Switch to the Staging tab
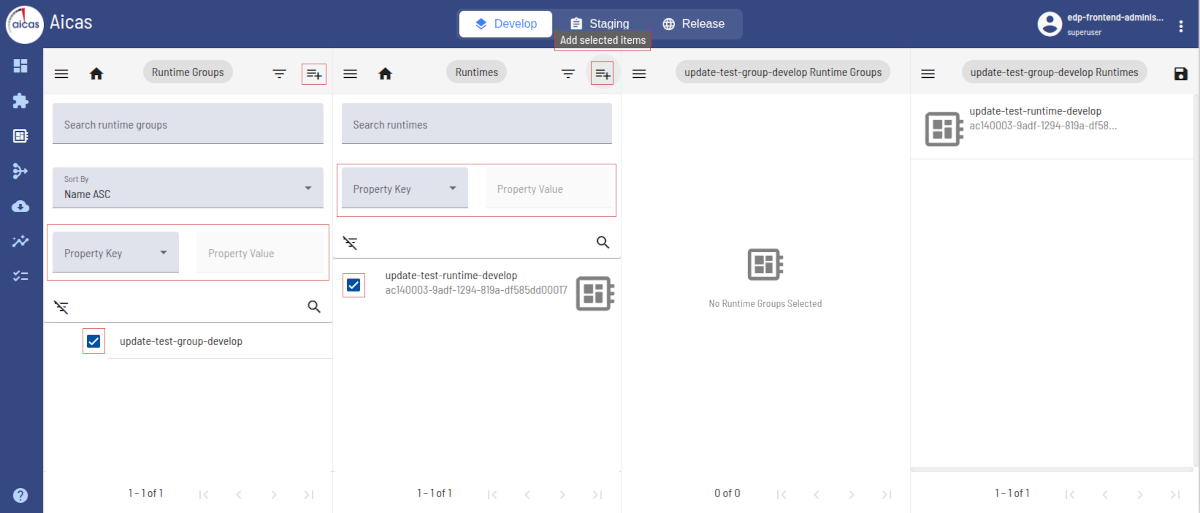The width and height of the screenshot is (1200, 513). tap(599, 24)
